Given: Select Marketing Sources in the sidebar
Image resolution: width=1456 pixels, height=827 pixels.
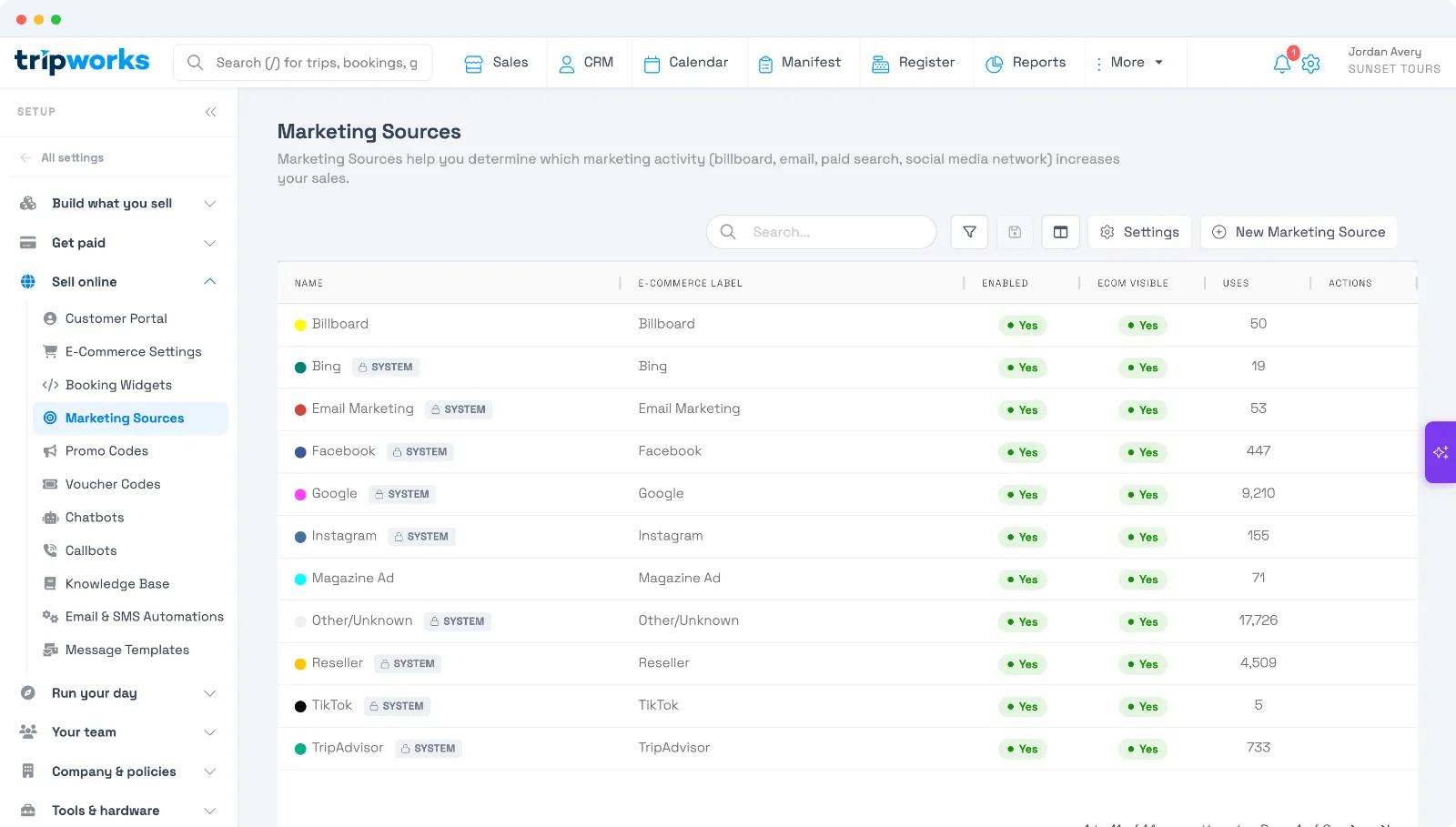Looking at the screenshot, I should (x=130, y=419).
